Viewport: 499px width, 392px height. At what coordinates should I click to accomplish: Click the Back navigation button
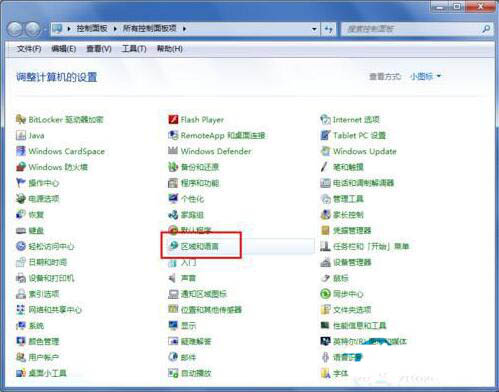pyautogui.click(x=15, y=29)
